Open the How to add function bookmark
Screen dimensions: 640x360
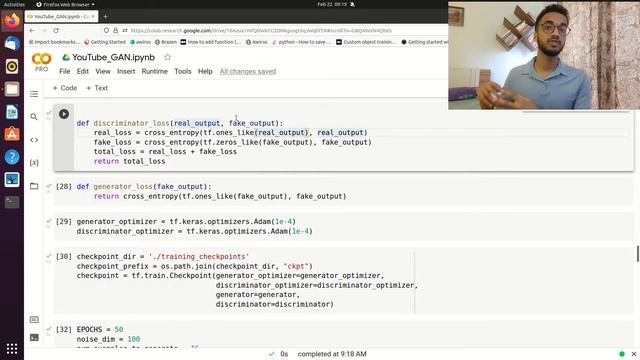(211, 42)
